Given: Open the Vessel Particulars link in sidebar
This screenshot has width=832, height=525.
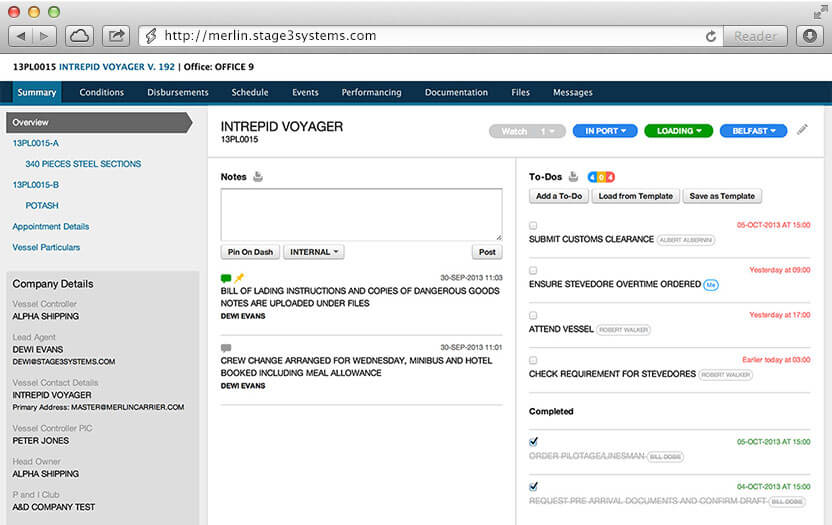Looking at the screenshot, I should (x=46, y=247).
